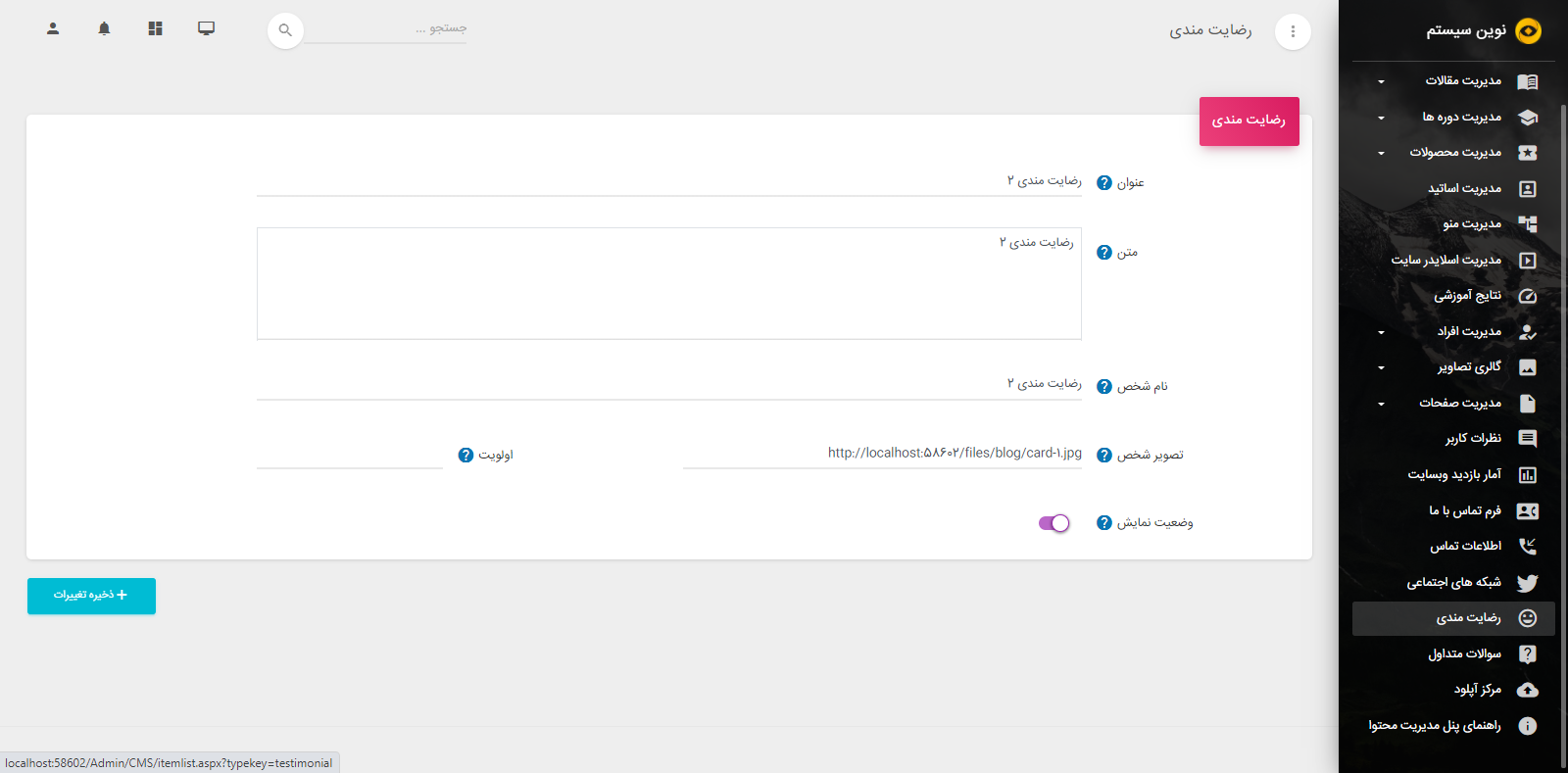Click the phone icon for اطلاعات تماس

pos(1527,547)
